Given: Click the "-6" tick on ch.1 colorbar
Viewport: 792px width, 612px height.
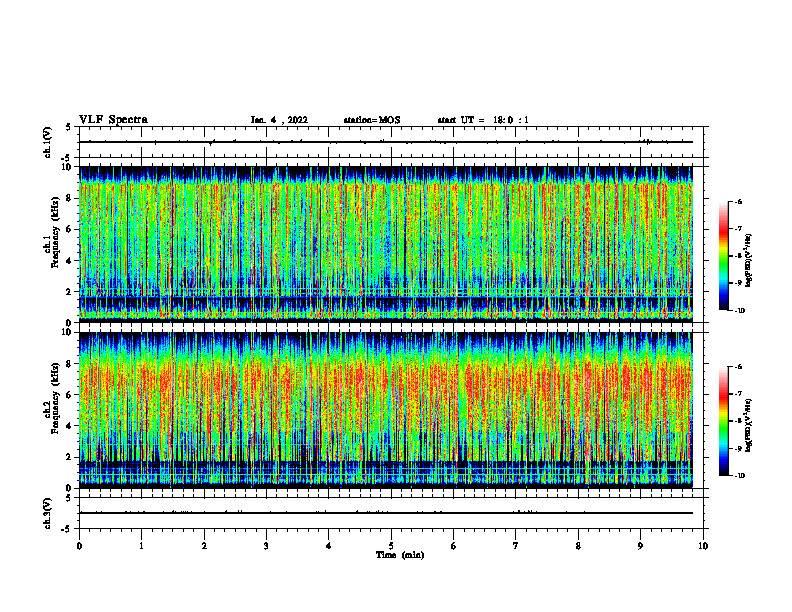Looking at the screenshot, I should click(739, 202).
